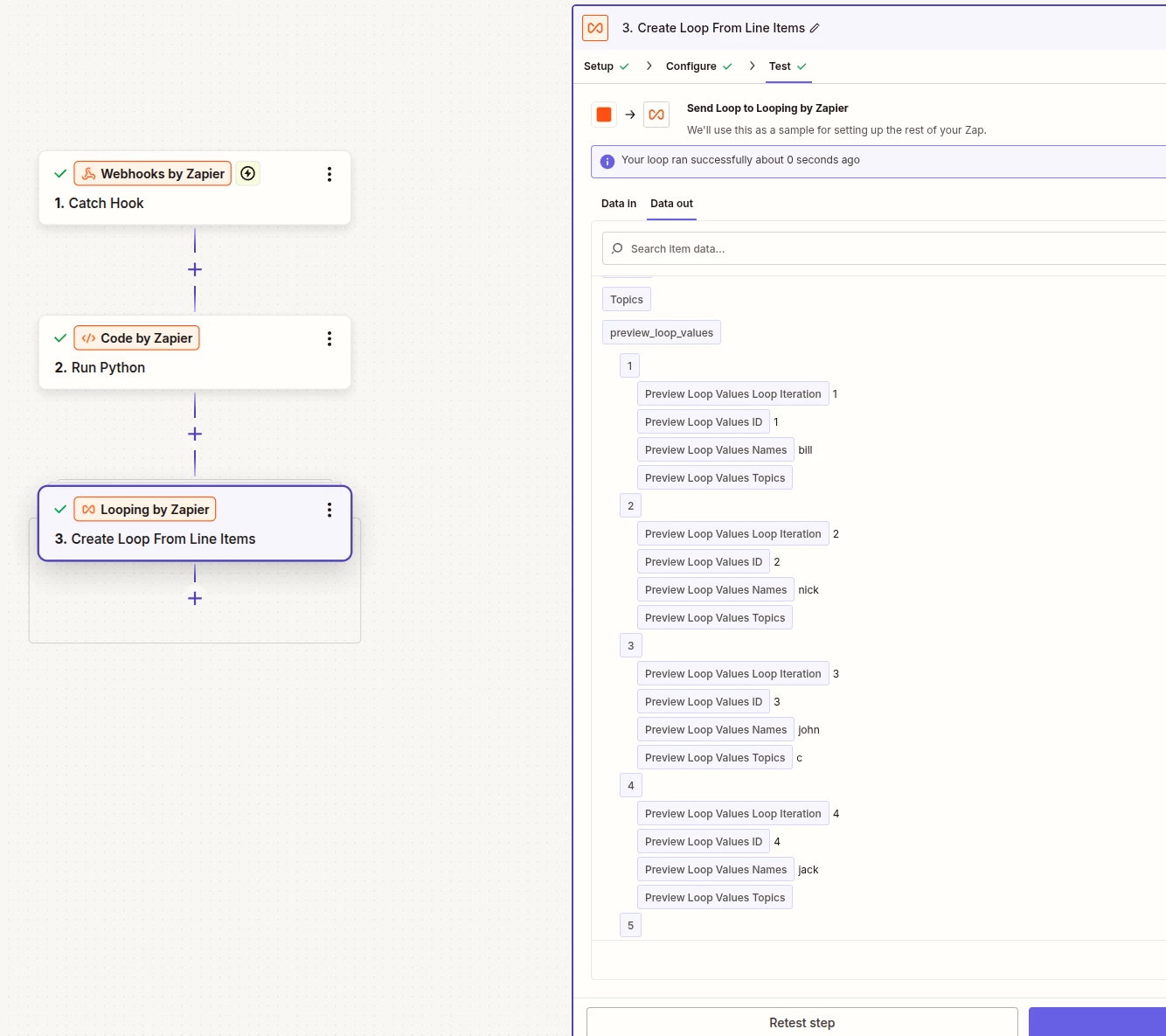Open the Data in tab
Screen dimensions: 1166x1036
(619, 204)
